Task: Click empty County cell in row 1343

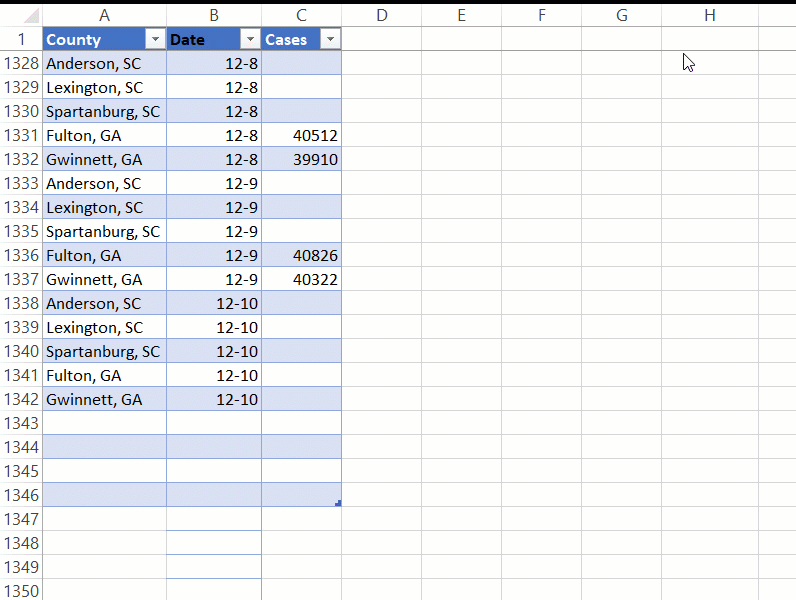Action: [x=105, y=423]
